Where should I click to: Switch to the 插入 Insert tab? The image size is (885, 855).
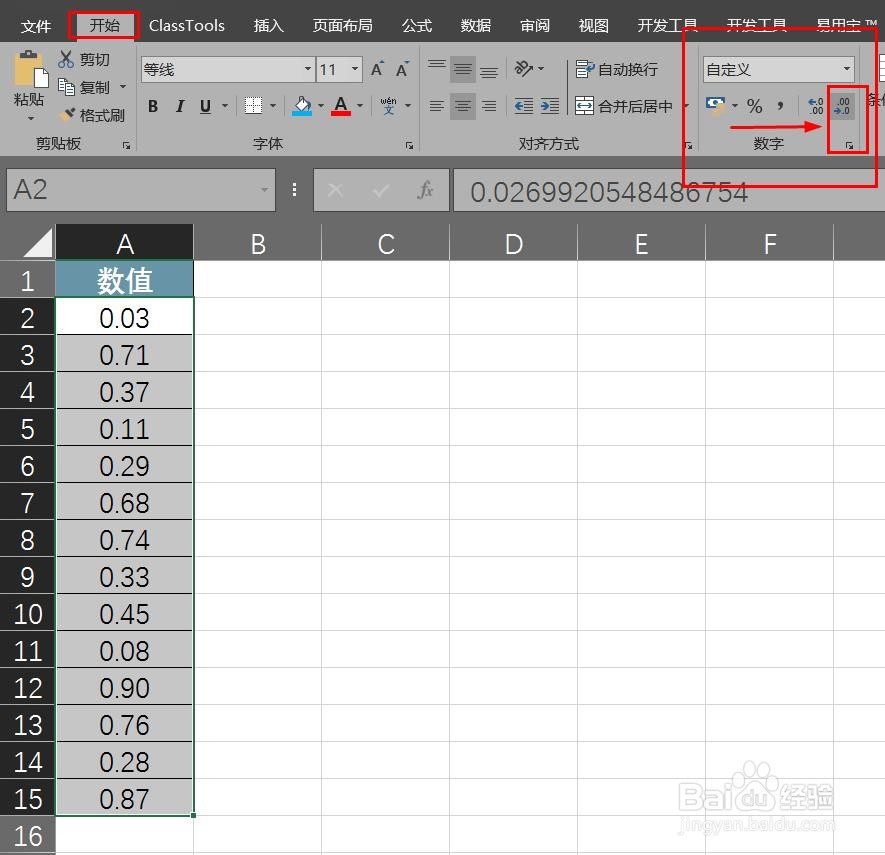point(269,25)
